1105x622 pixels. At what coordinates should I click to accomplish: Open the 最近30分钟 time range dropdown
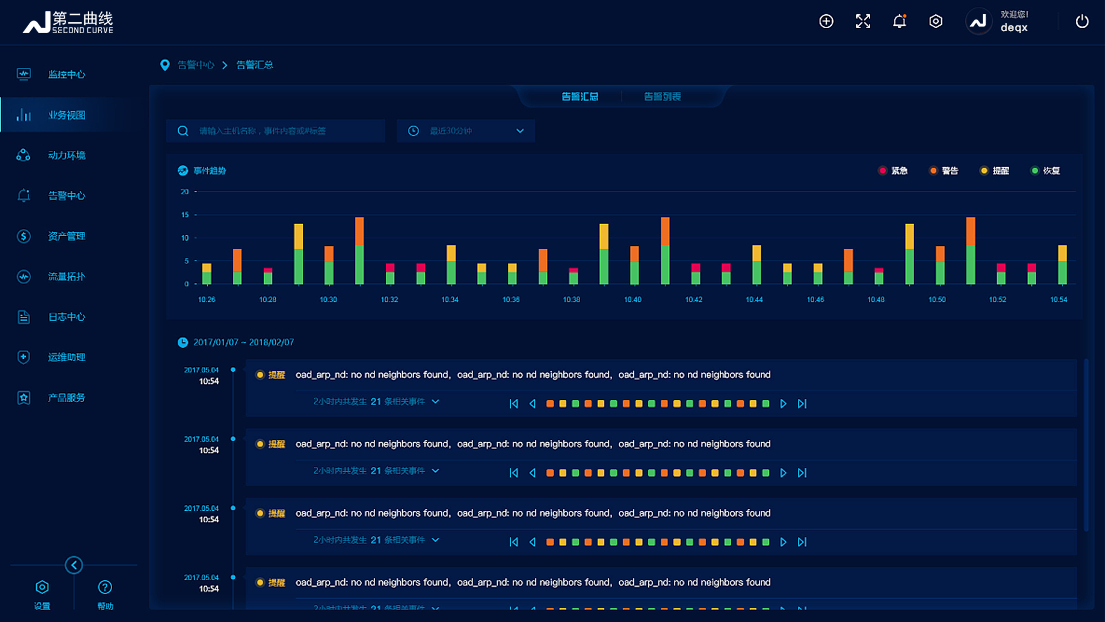pos(466,131)
